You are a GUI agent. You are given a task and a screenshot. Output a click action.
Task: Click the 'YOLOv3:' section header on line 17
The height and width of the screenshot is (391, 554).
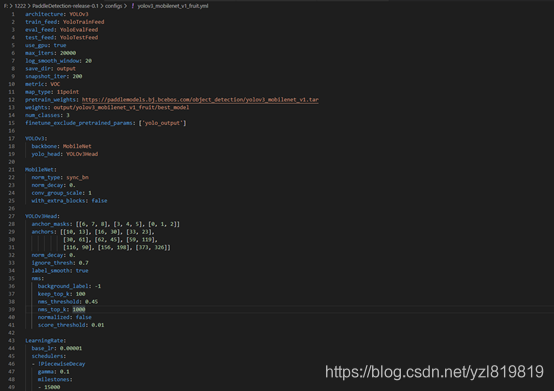point(36,138)
